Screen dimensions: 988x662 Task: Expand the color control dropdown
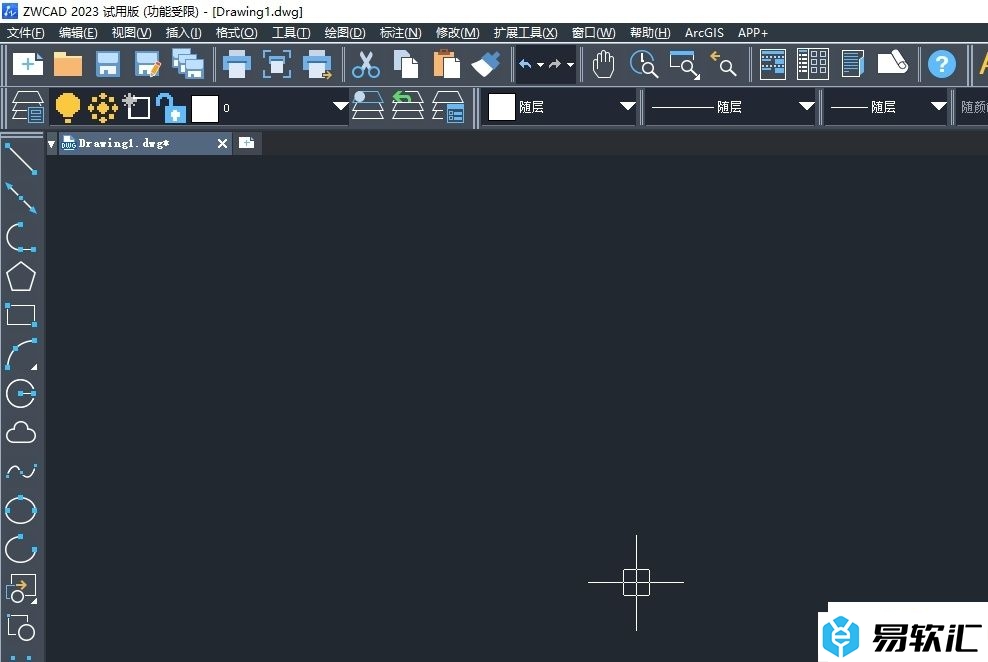(628, 106)
